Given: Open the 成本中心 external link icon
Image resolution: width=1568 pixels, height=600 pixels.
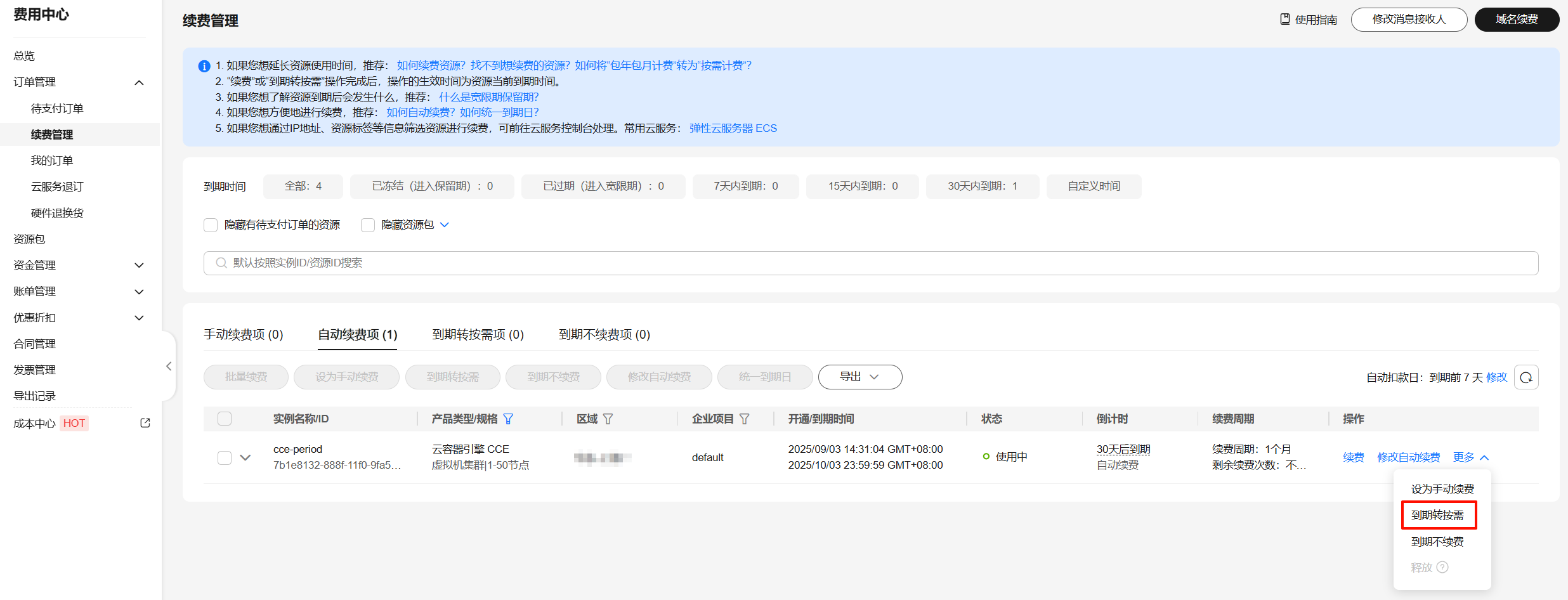Looking at the screenshot, I should [x=145, y=423].
